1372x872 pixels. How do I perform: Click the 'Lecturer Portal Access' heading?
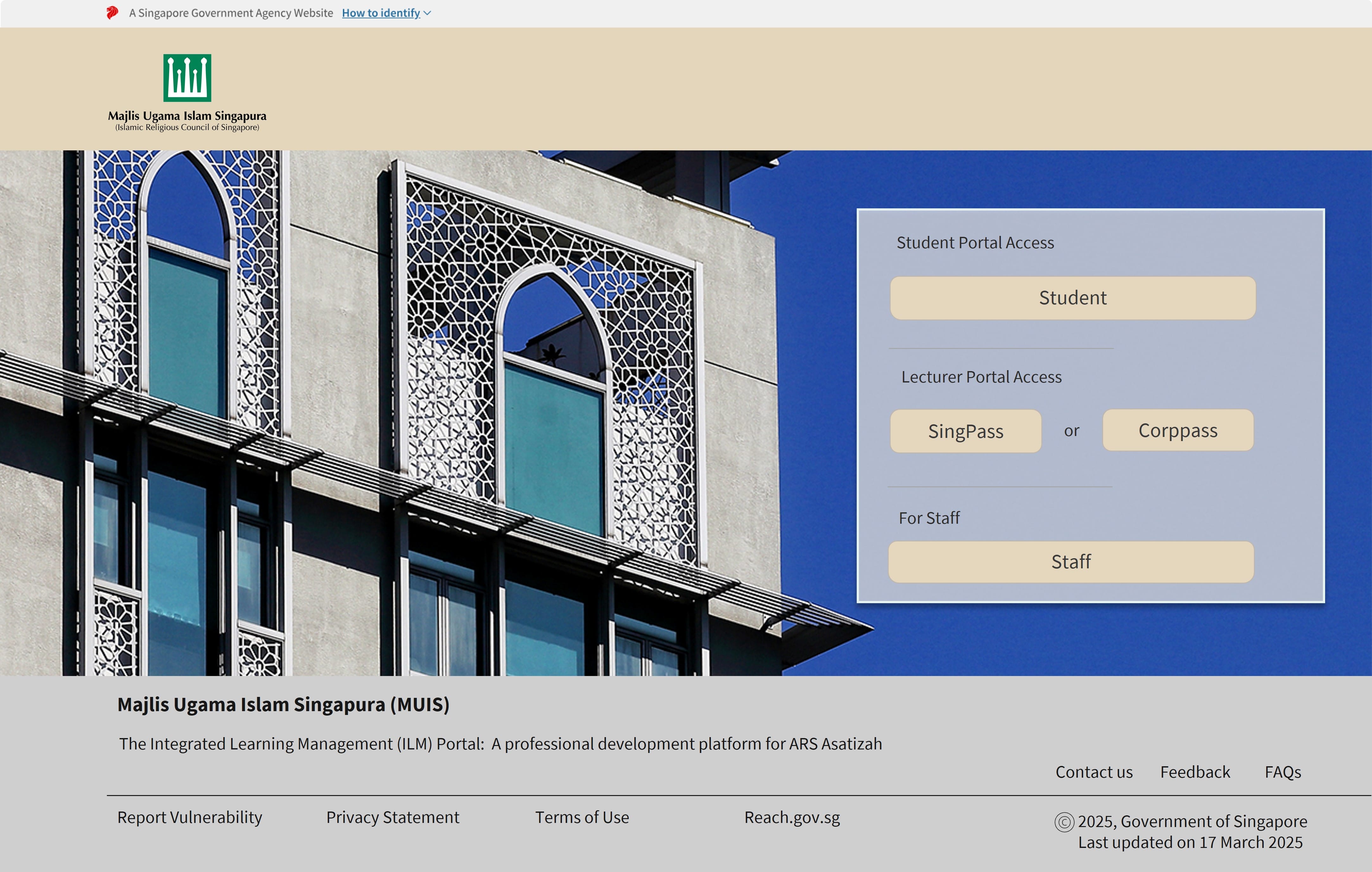click(981, 376)
